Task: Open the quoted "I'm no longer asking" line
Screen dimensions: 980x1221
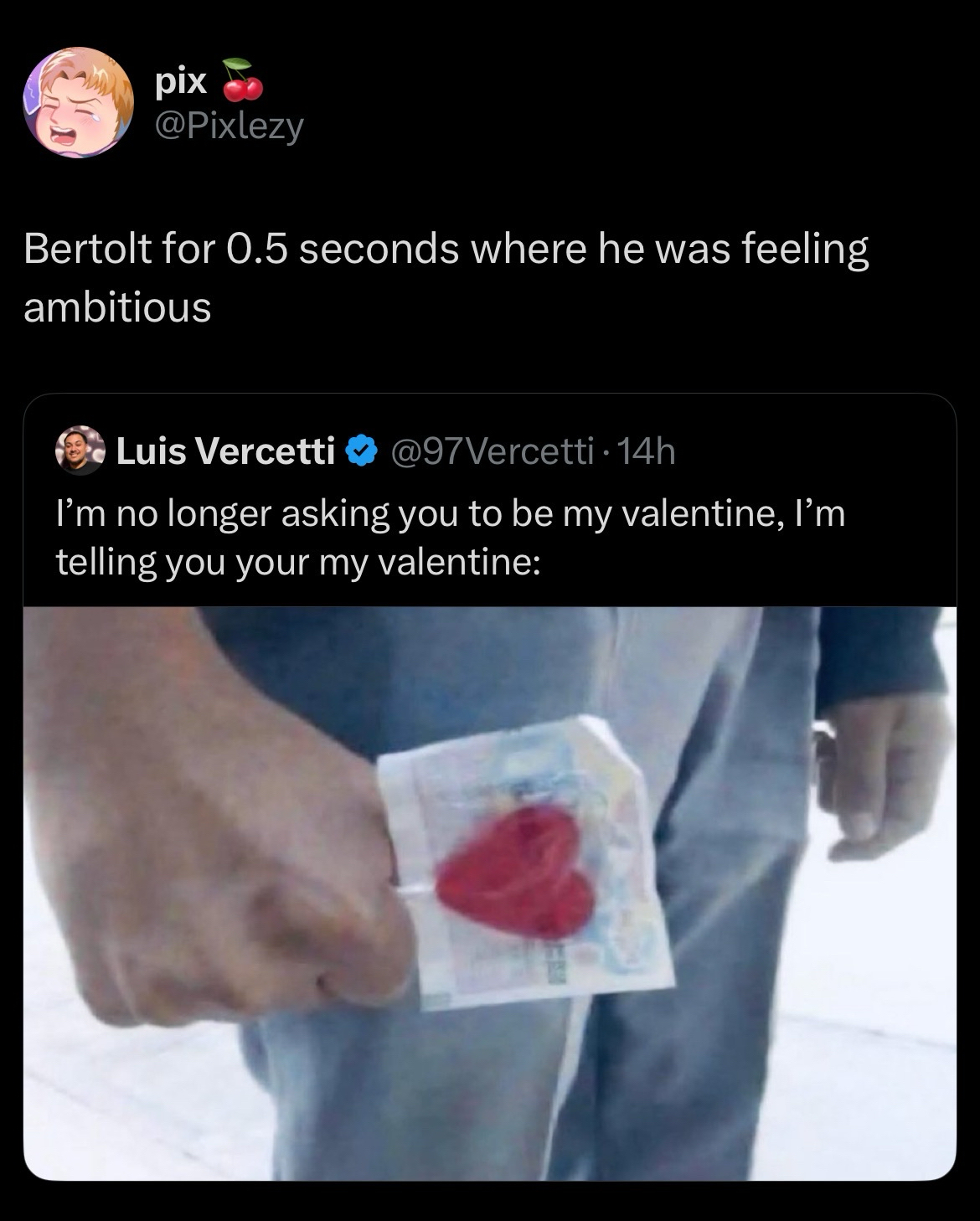Action: tap(450, 513)
